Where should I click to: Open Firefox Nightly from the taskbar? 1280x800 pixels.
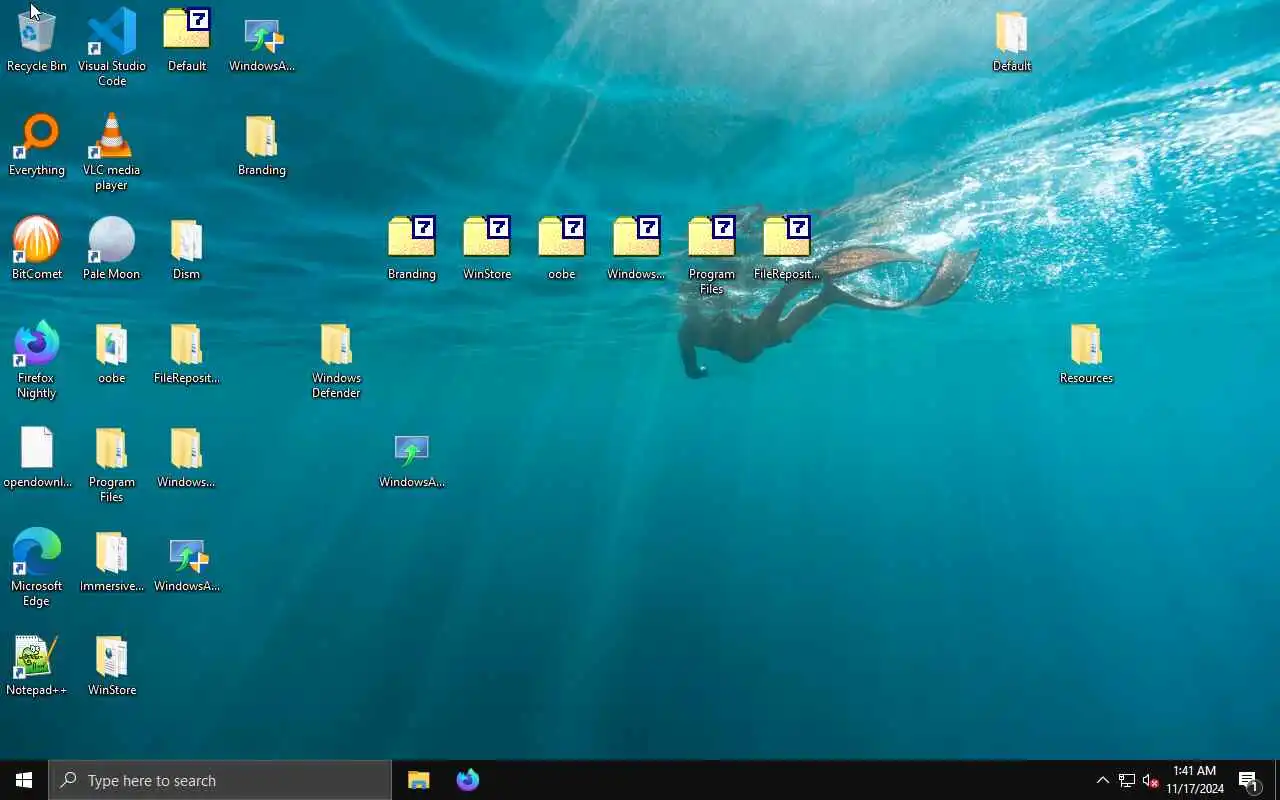coord(467,780)
